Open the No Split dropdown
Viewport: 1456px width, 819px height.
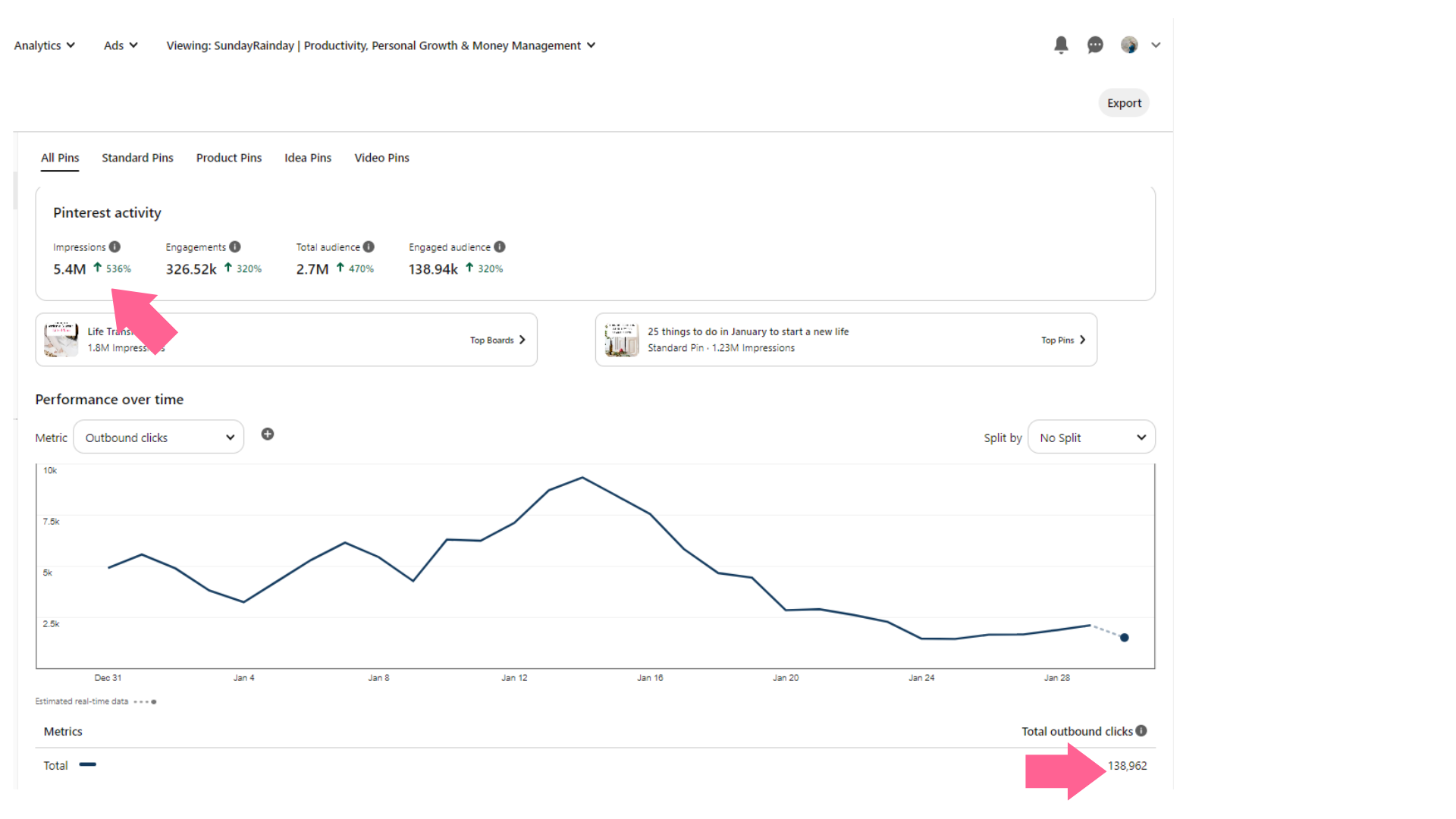pos(1091,438)
